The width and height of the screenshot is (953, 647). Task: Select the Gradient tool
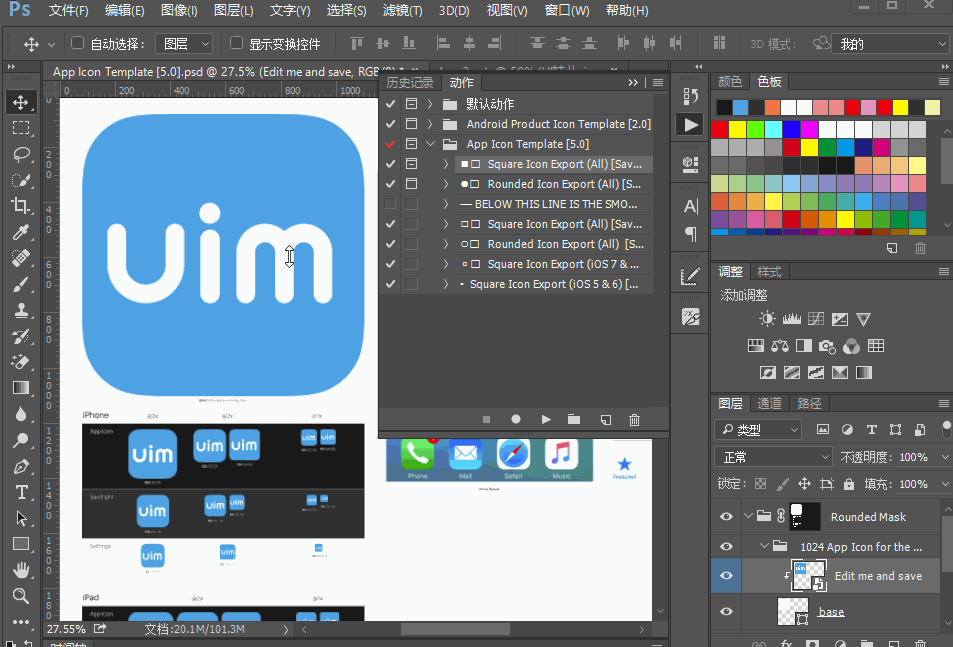[21, 388]
